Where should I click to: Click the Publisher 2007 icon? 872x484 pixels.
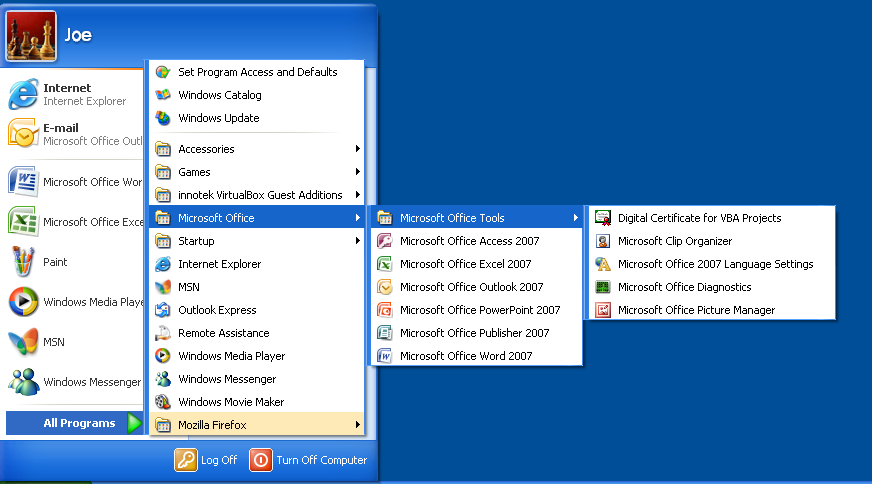[385, 333]
